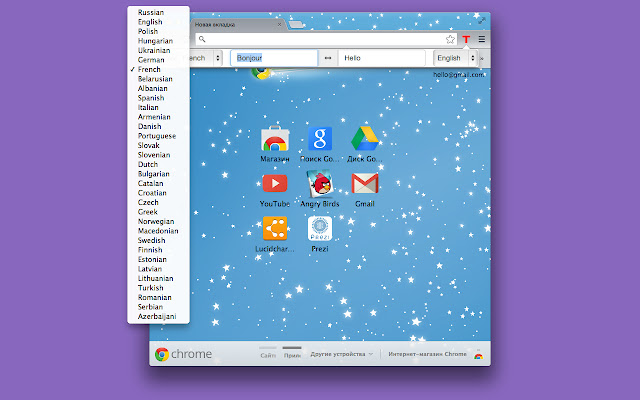Switch to the Сайты page section
The width and height of the screenshot is (640, 400).
(x=268, y=353)
